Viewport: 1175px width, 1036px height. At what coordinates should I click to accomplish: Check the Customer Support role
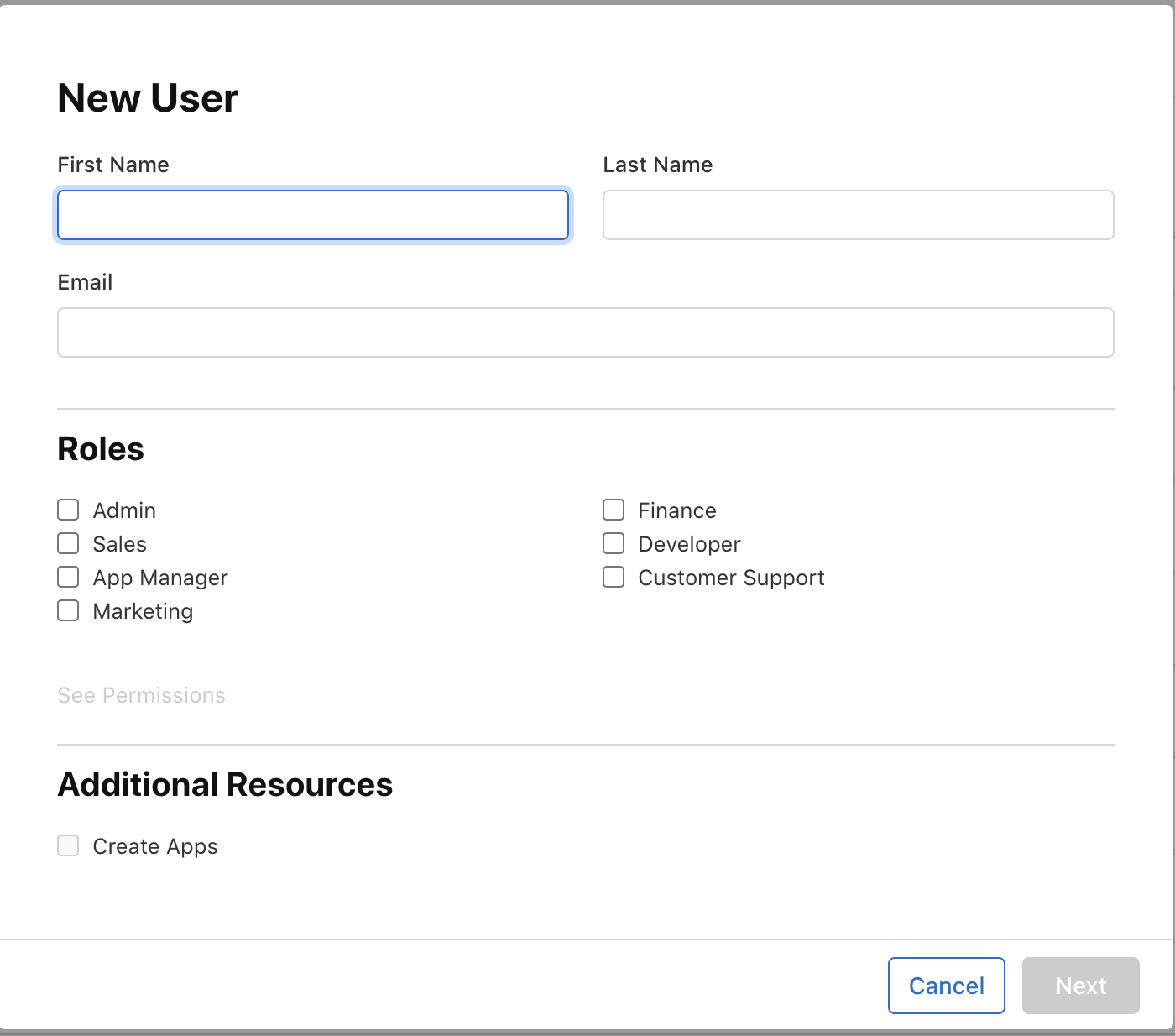coord(614,578)
